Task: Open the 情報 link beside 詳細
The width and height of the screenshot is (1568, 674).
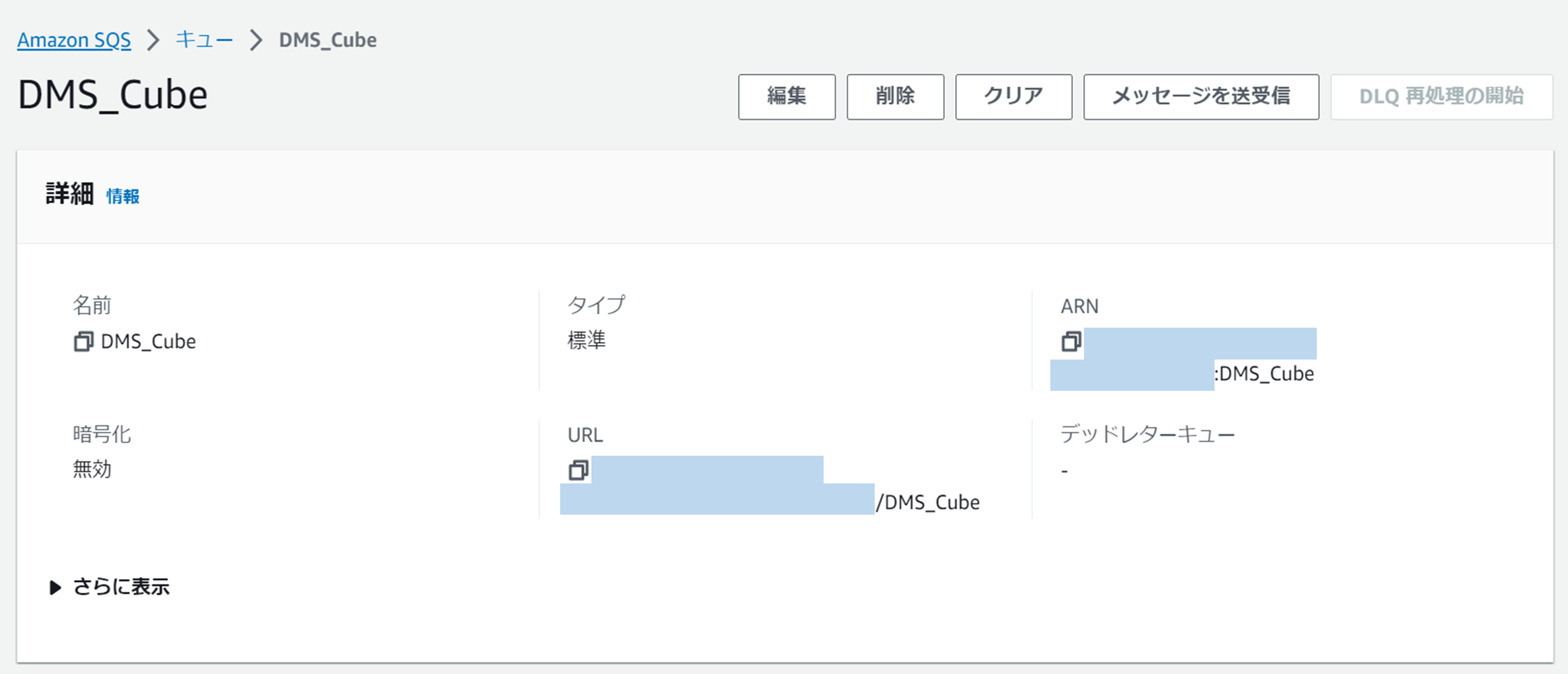Action: [123, 197]
